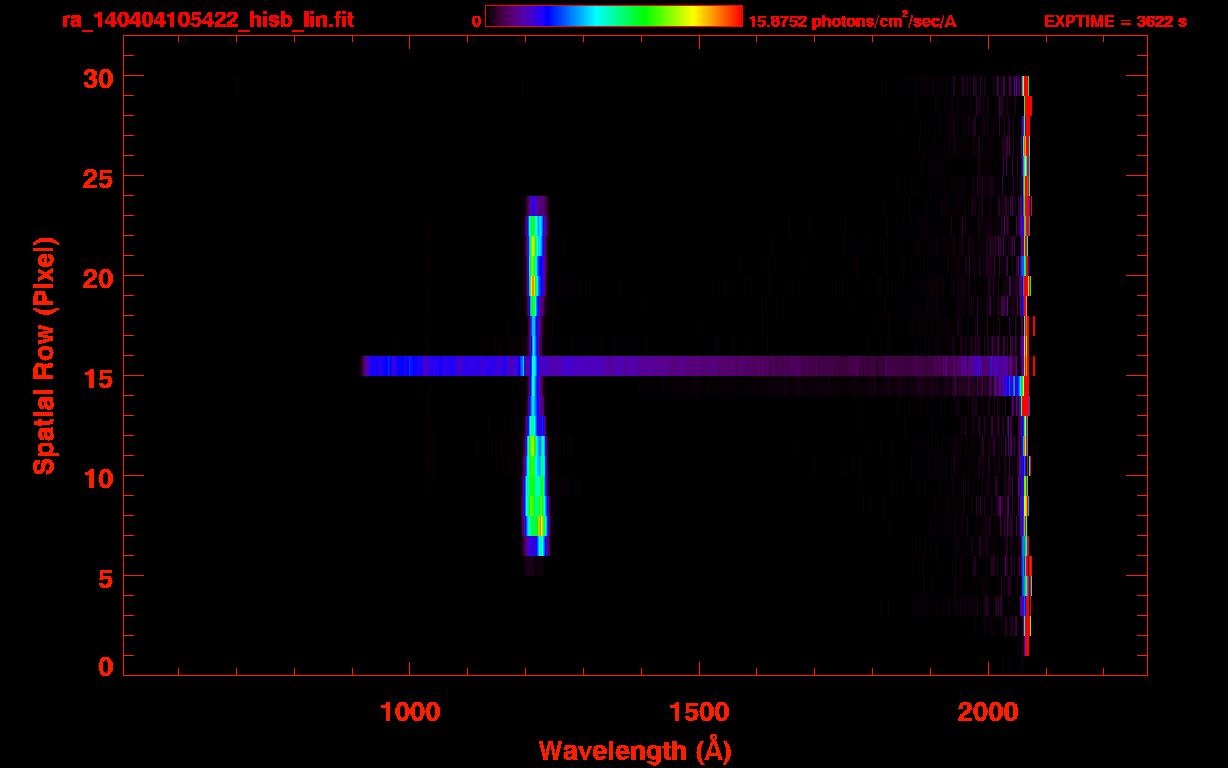This screenshot has height=768, width=1228.
Task: Click the x-axis tick label 1000
Action: (x=409, y=712)
